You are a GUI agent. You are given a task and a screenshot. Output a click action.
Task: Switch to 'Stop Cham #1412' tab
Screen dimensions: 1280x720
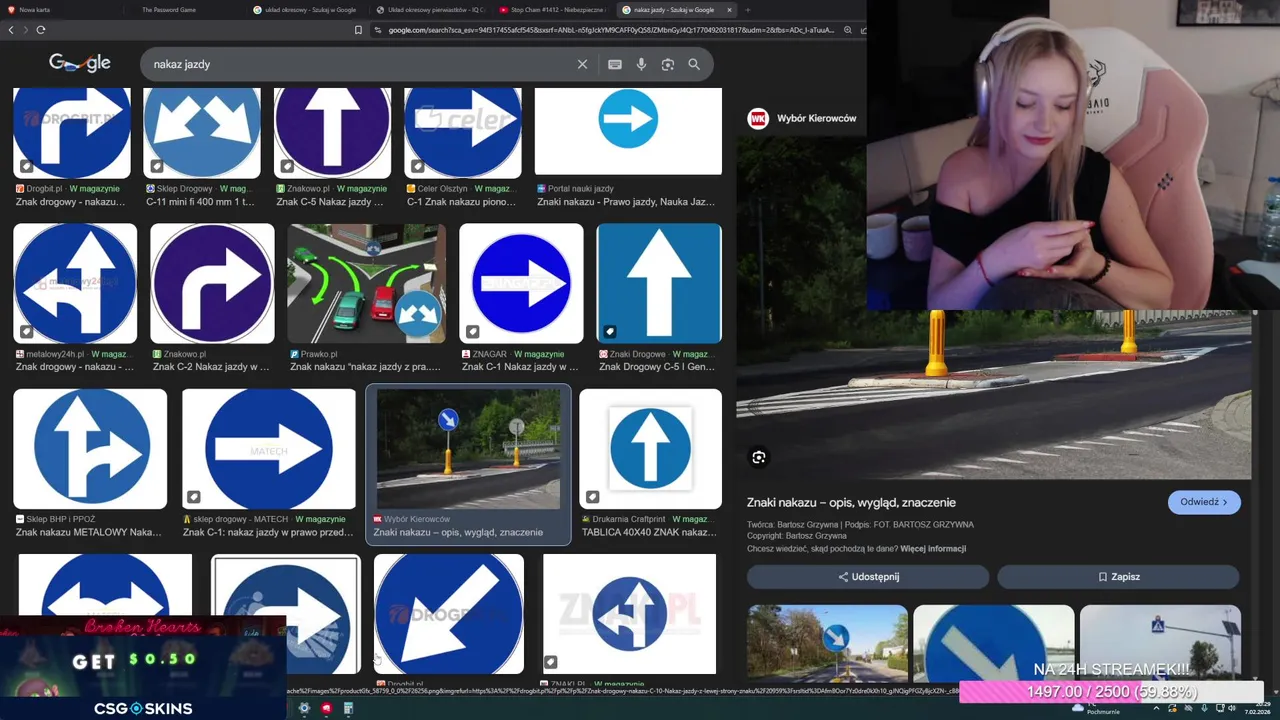click(552, 10)
